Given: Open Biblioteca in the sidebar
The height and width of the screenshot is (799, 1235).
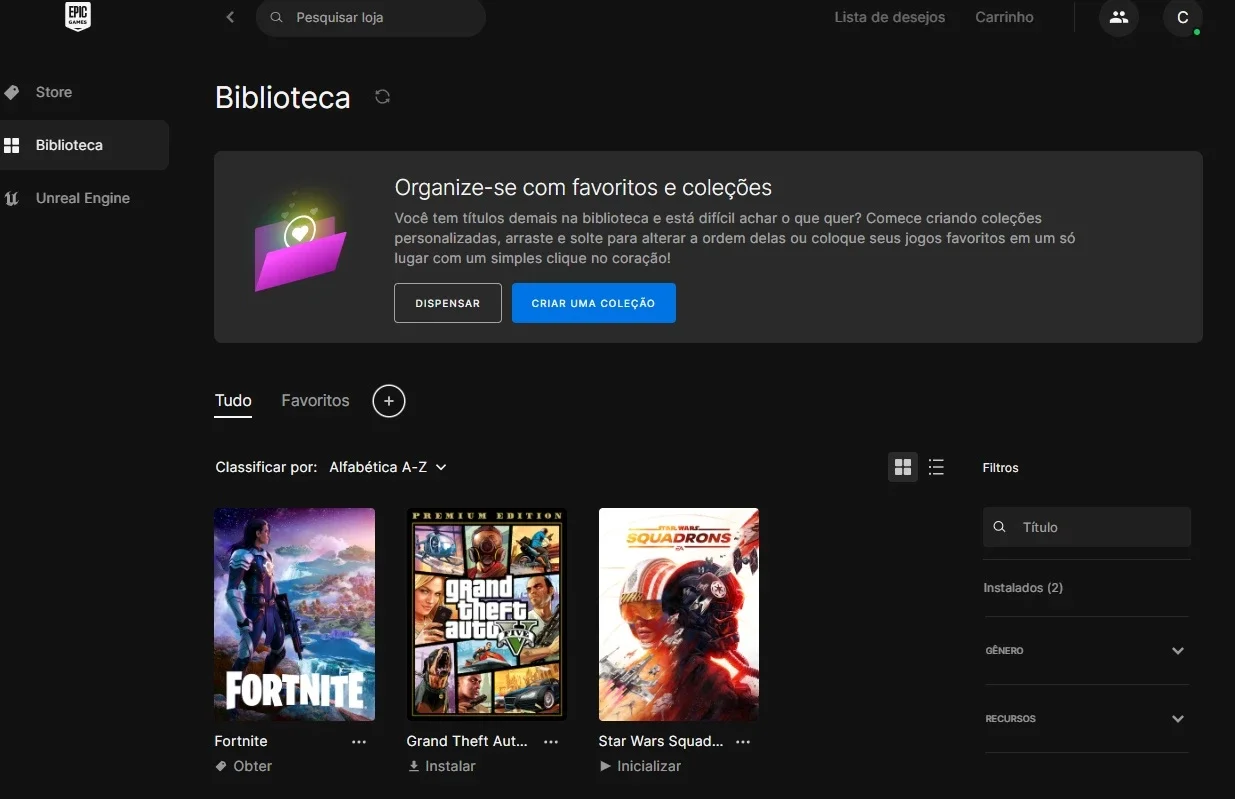Looking at the screenshot, I should 84,145.
